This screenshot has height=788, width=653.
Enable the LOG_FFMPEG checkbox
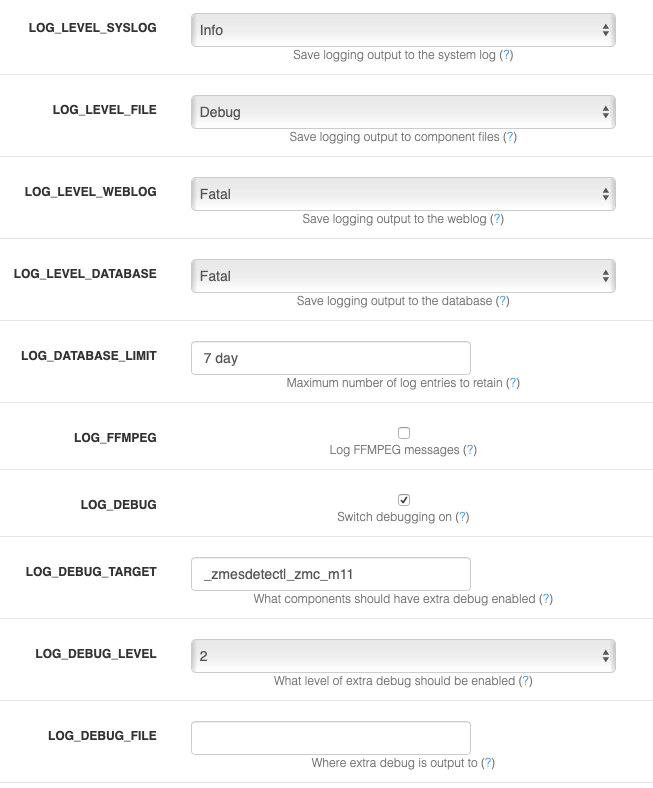404,433
